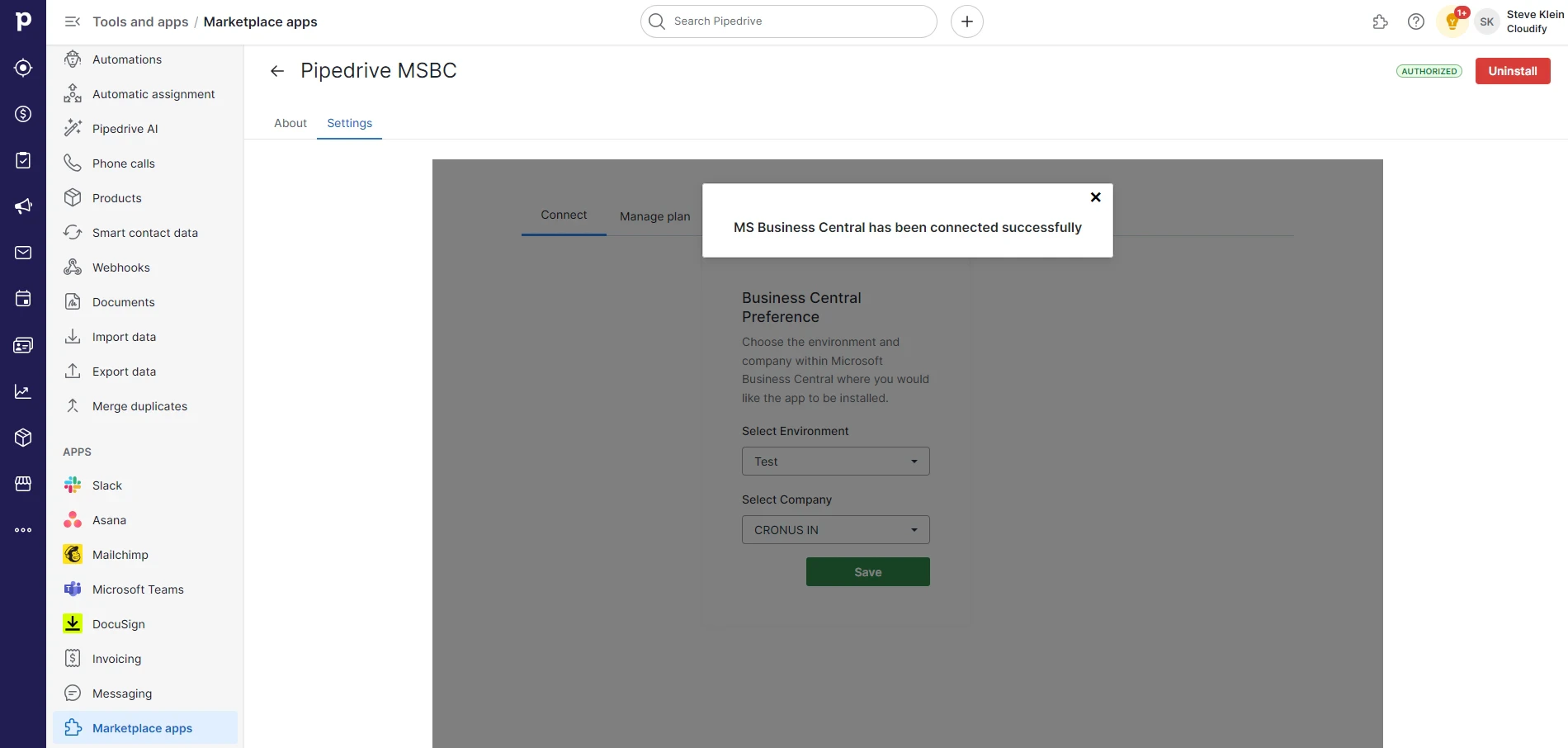Image resolution: width=1568 pixels, height=748 pixels.
Task: Open Campaigns from the megaphone icon
Action: pyautogui.click(x=23, y=206)
